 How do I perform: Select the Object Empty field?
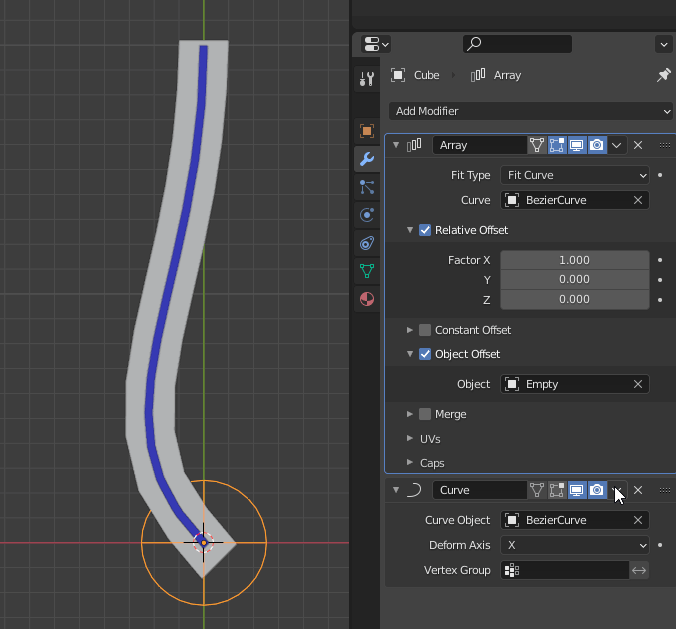coord(575,384)
